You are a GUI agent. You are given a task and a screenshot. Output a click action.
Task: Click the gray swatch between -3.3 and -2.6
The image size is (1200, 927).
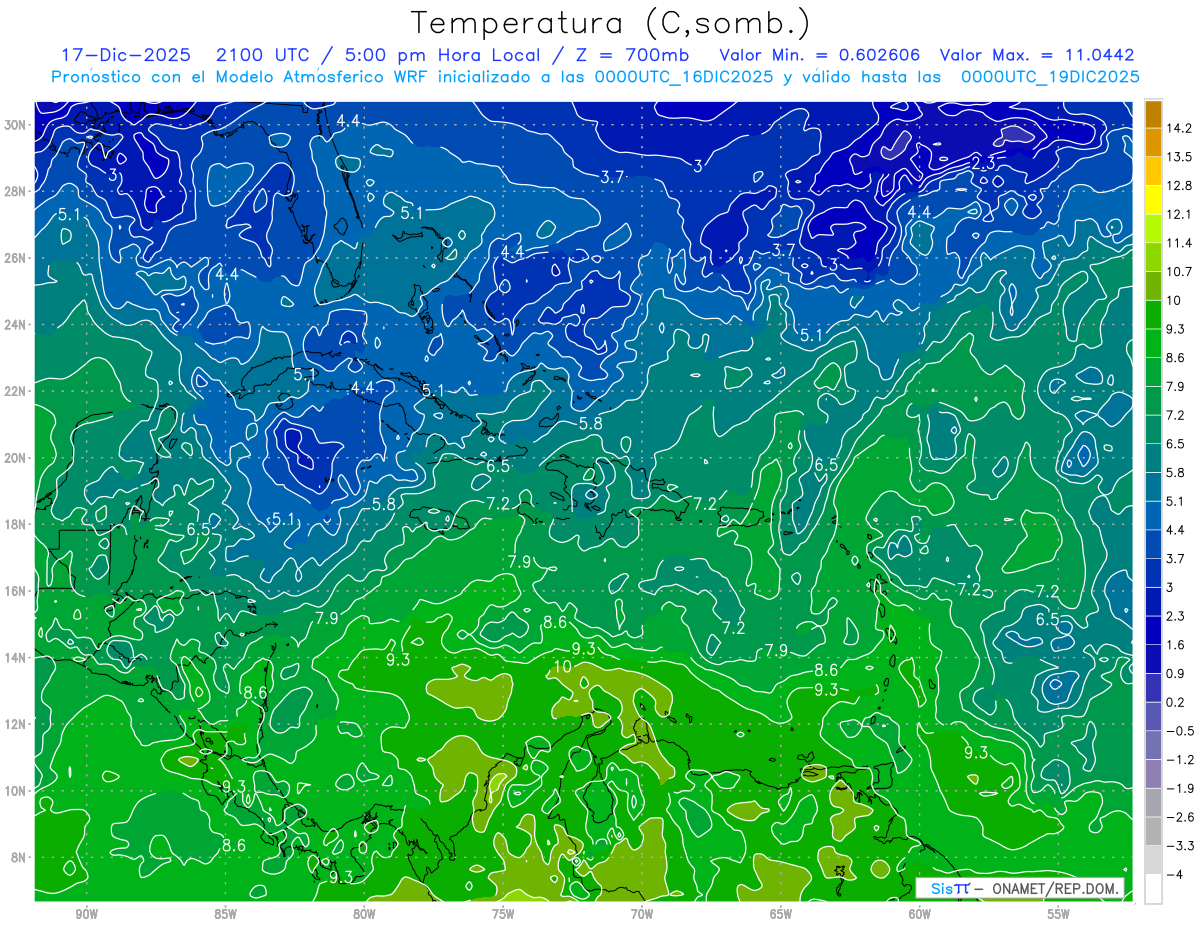(1153, 832)
